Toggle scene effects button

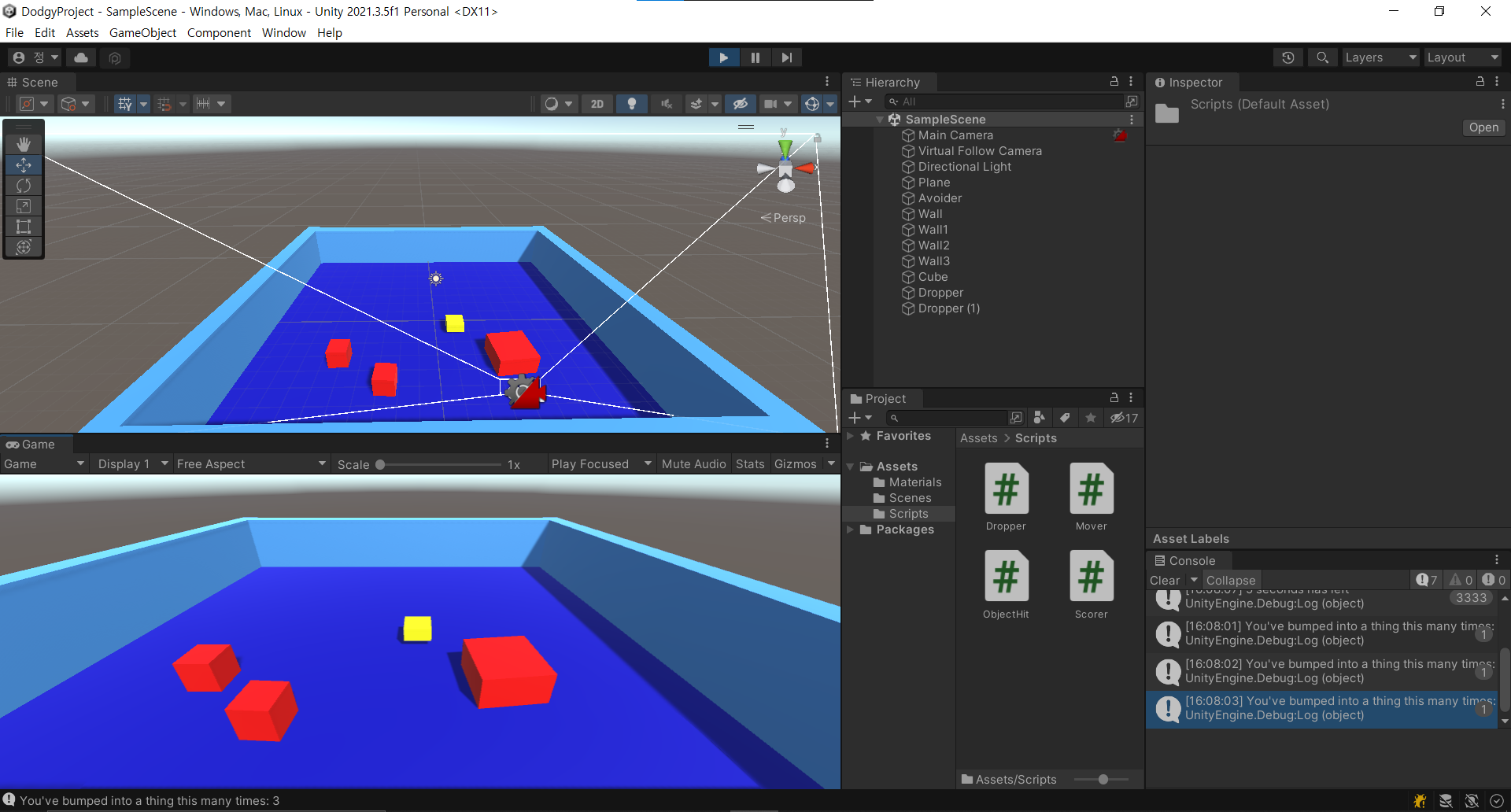coord(696,104)
